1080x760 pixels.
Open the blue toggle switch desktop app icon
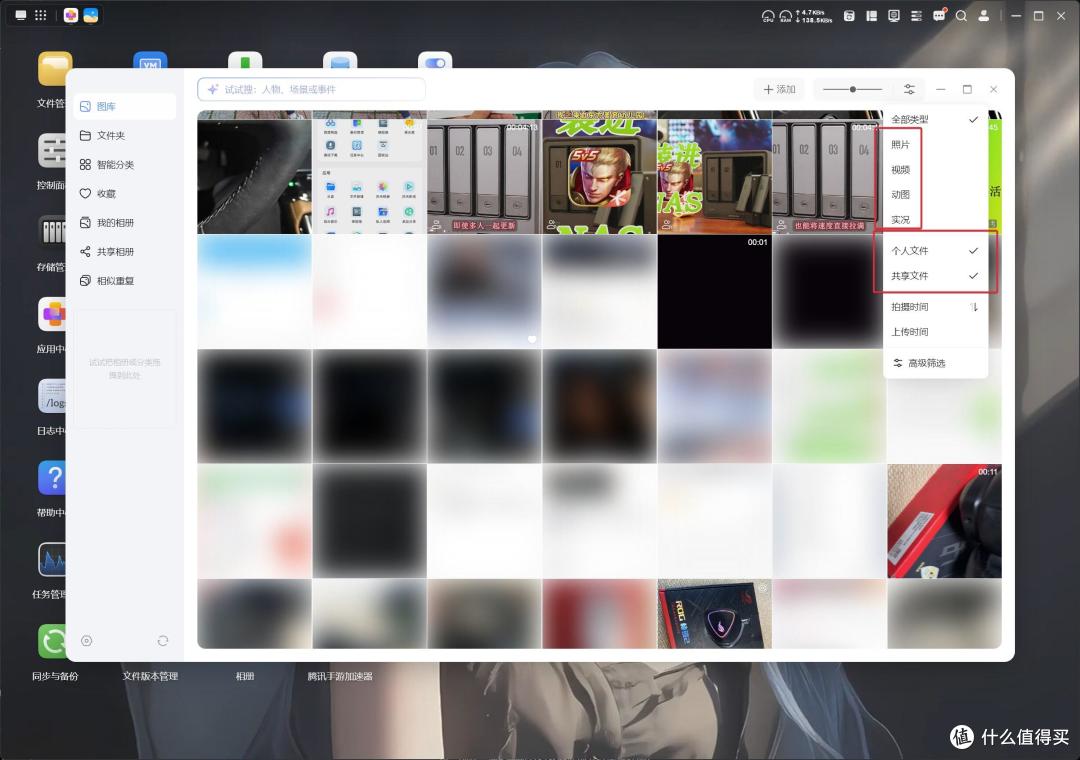[435, 60]
